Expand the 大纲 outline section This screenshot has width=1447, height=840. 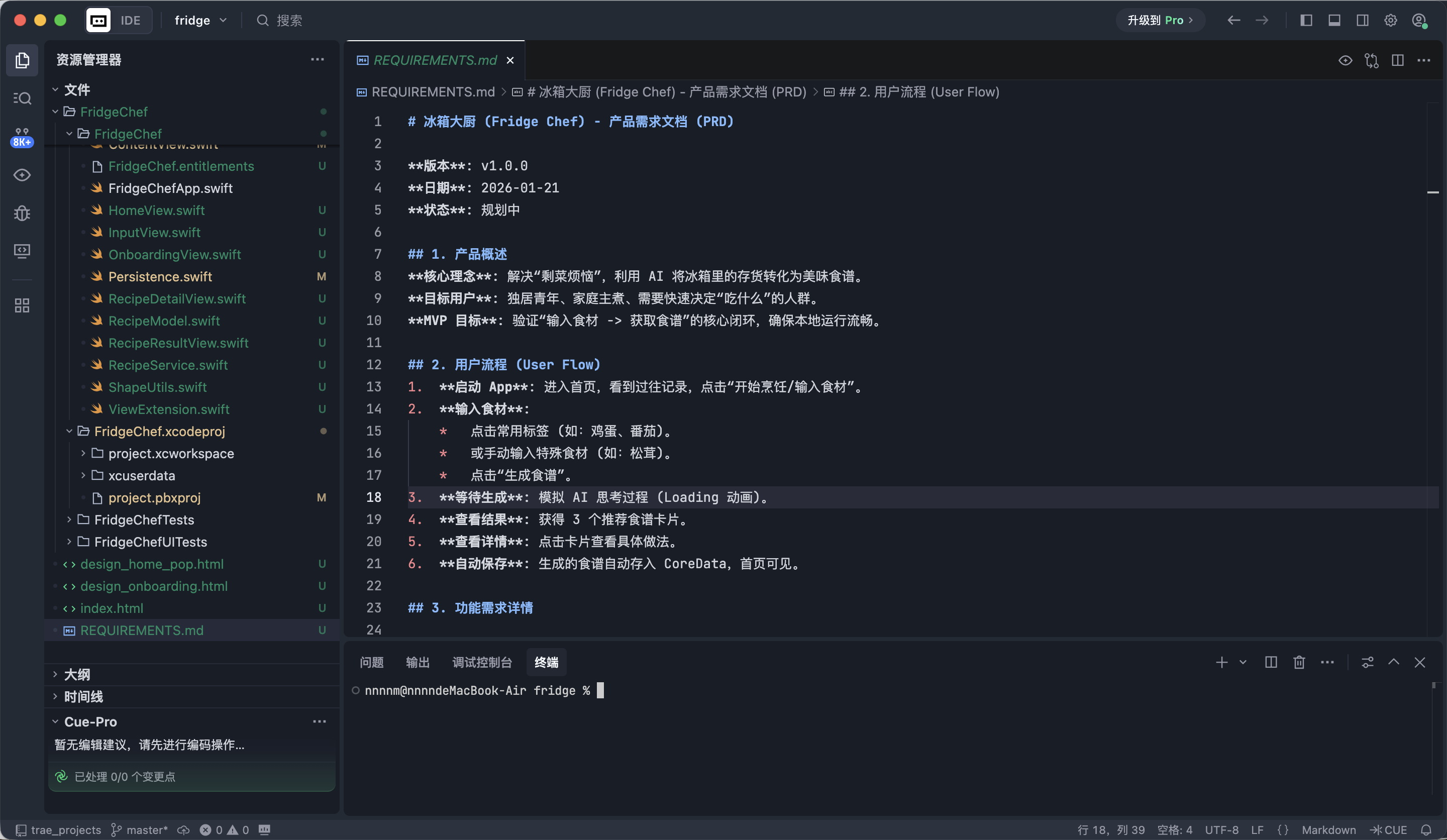[77, 674]
